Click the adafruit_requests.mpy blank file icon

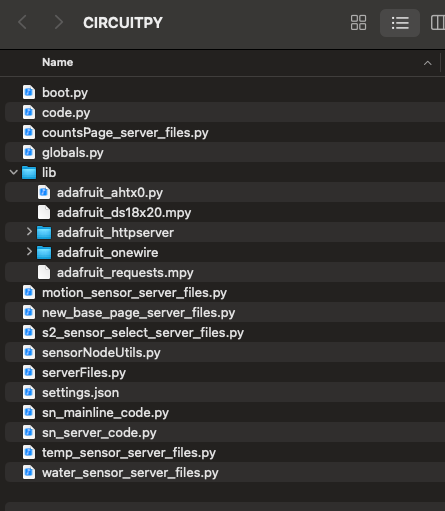coord(44,272)
